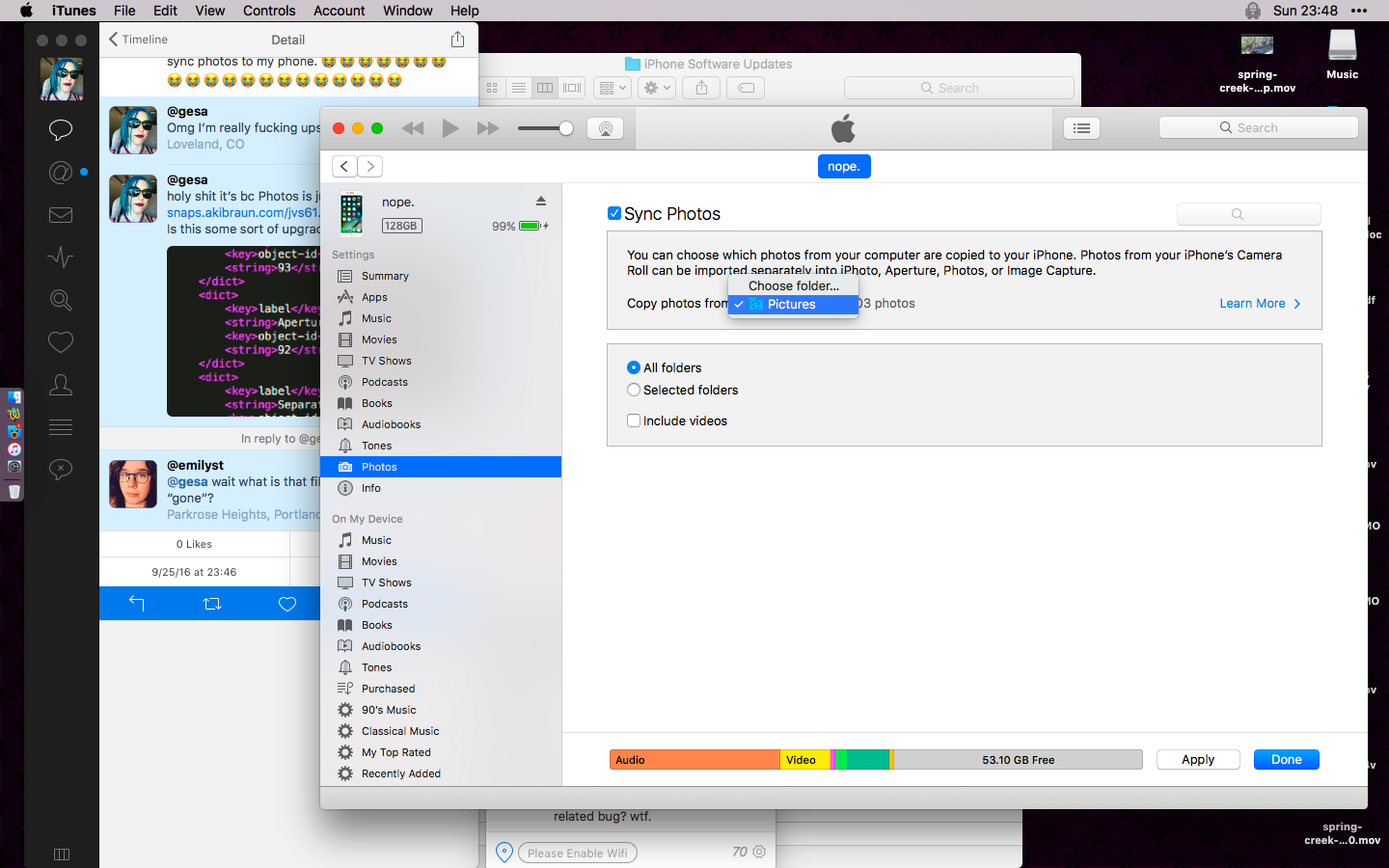Start playback with the play button
1389x868 pixels.
coord(449,128)
